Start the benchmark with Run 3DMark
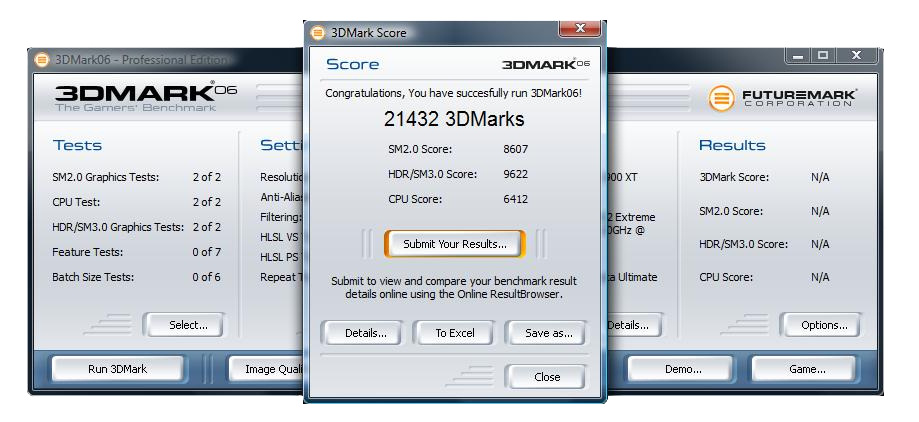The height and width of the screenshot is (422, 919). pos(117,369)
